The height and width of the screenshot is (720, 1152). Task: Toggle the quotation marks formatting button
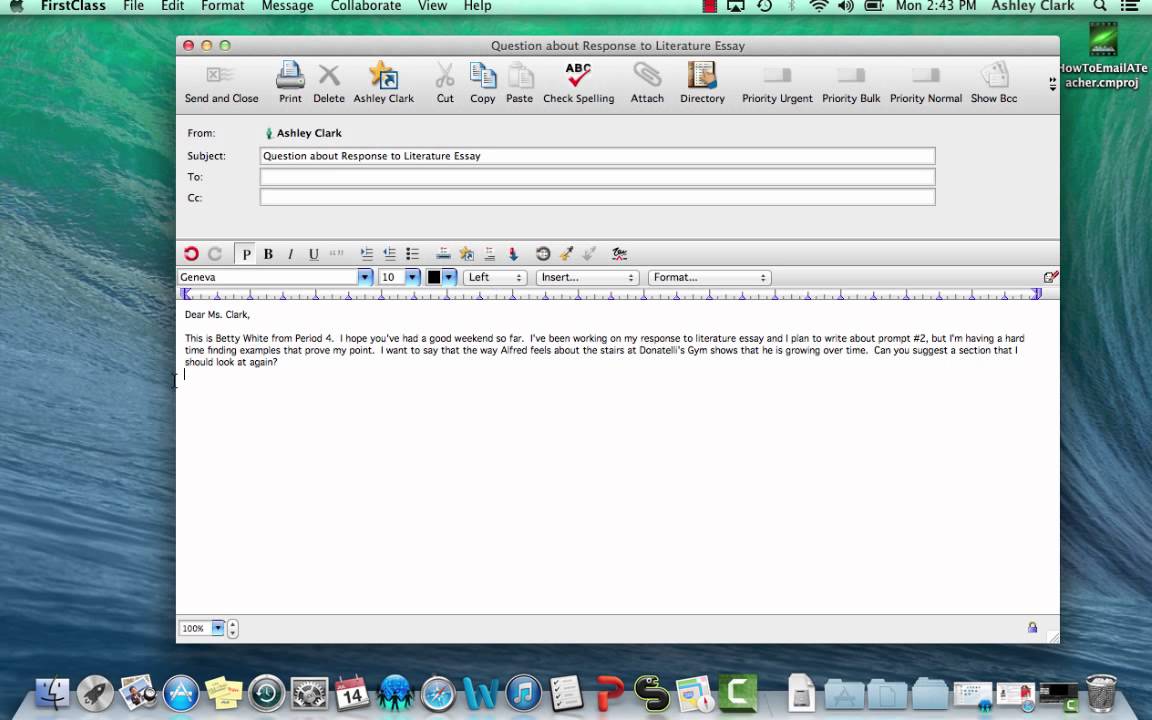[x=336, y=253]
